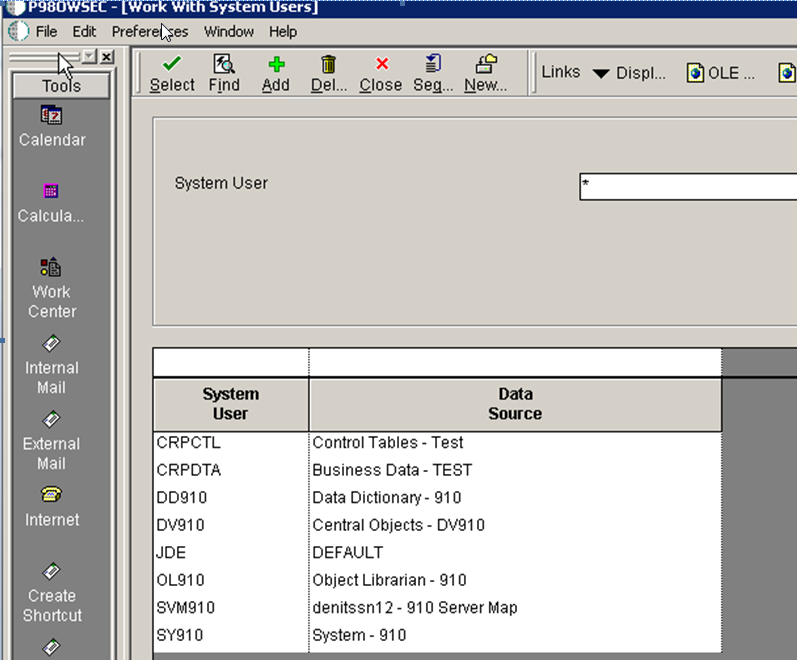
Task: Expand the Links dropdown arrow
Action: click(x=601, y=74)
